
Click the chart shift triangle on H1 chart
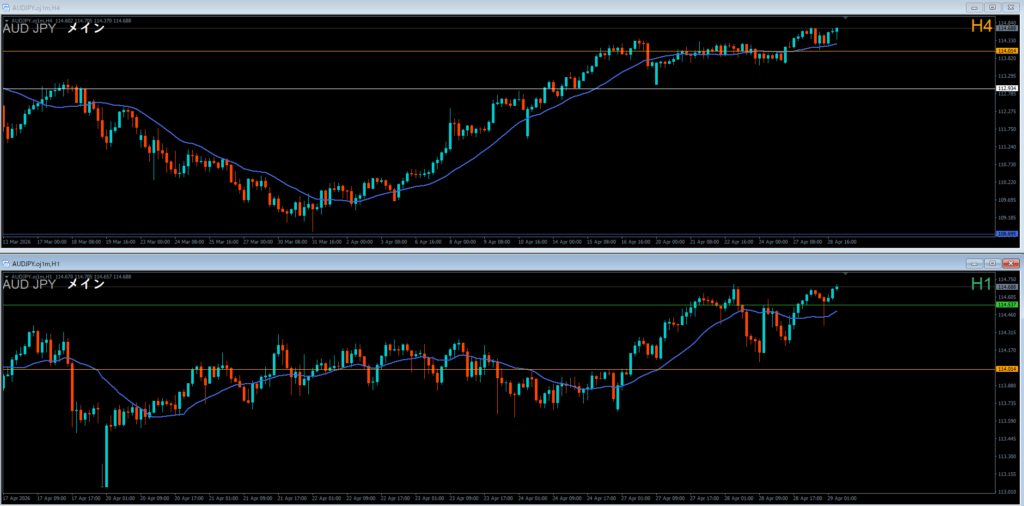click(x=846, y=272)
